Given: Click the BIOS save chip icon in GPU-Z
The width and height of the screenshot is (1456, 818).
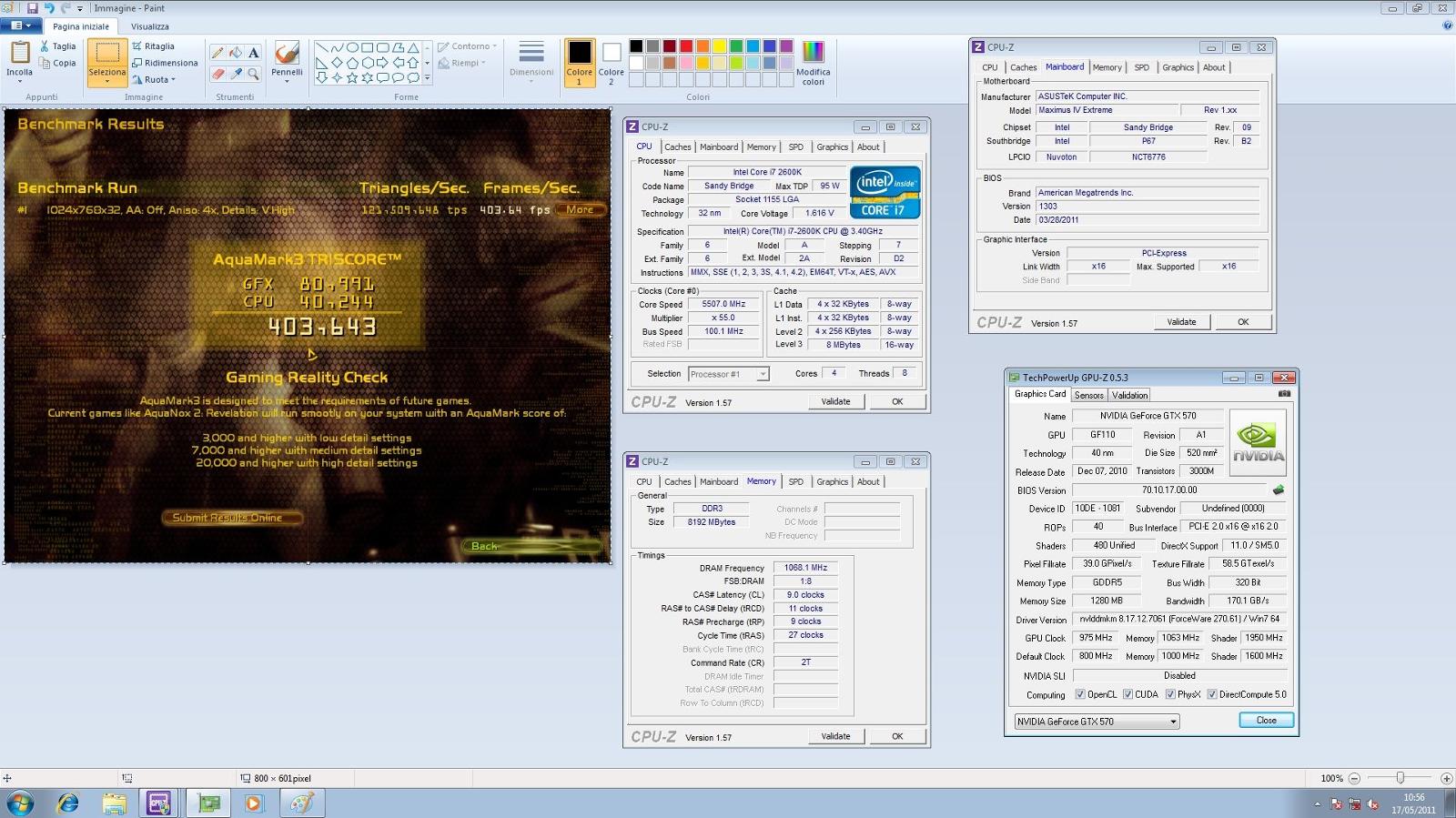Looking at the screenshot, I should click(x=1279, y=490).
